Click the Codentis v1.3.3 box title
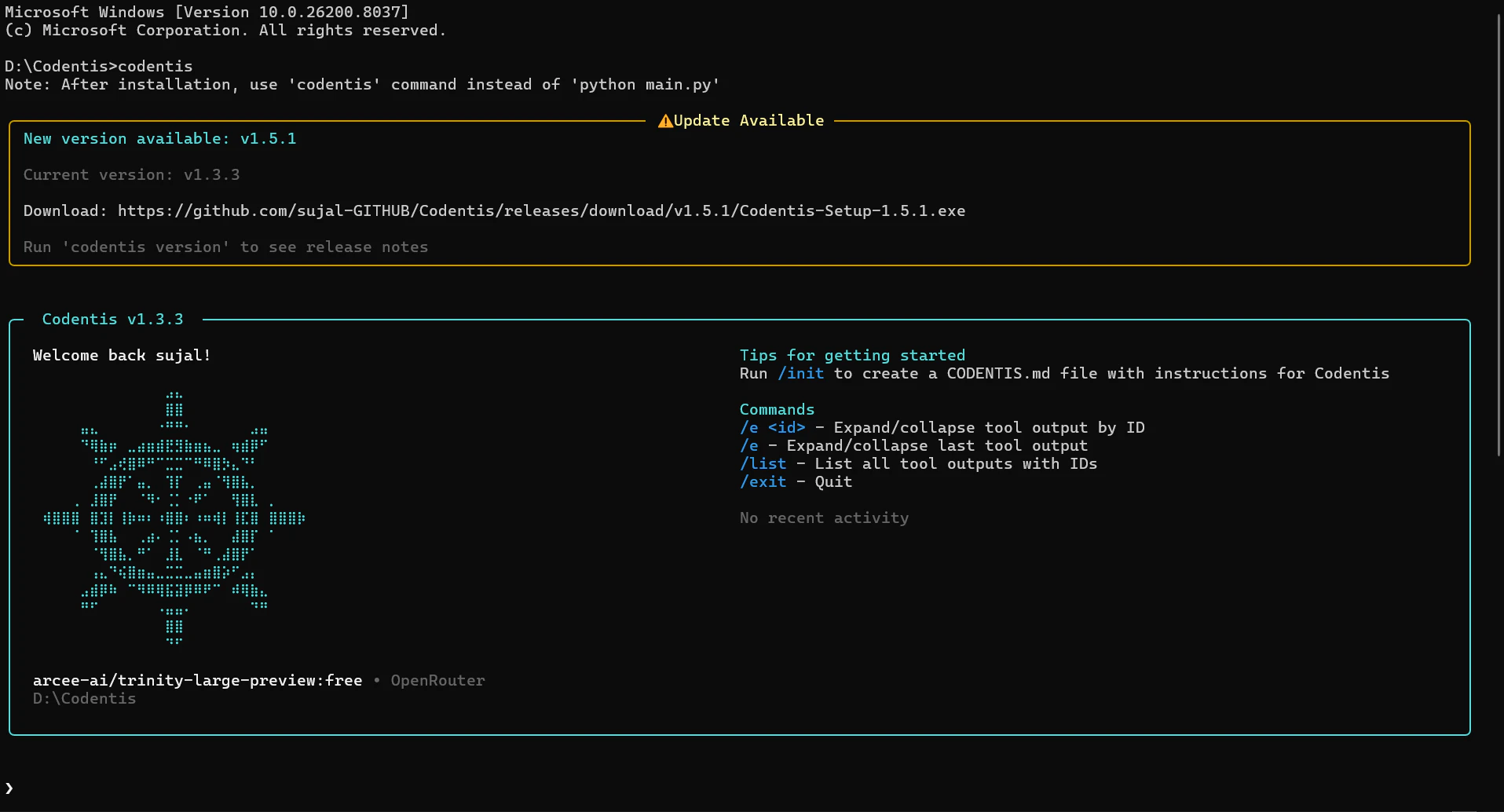 (112, 319)
